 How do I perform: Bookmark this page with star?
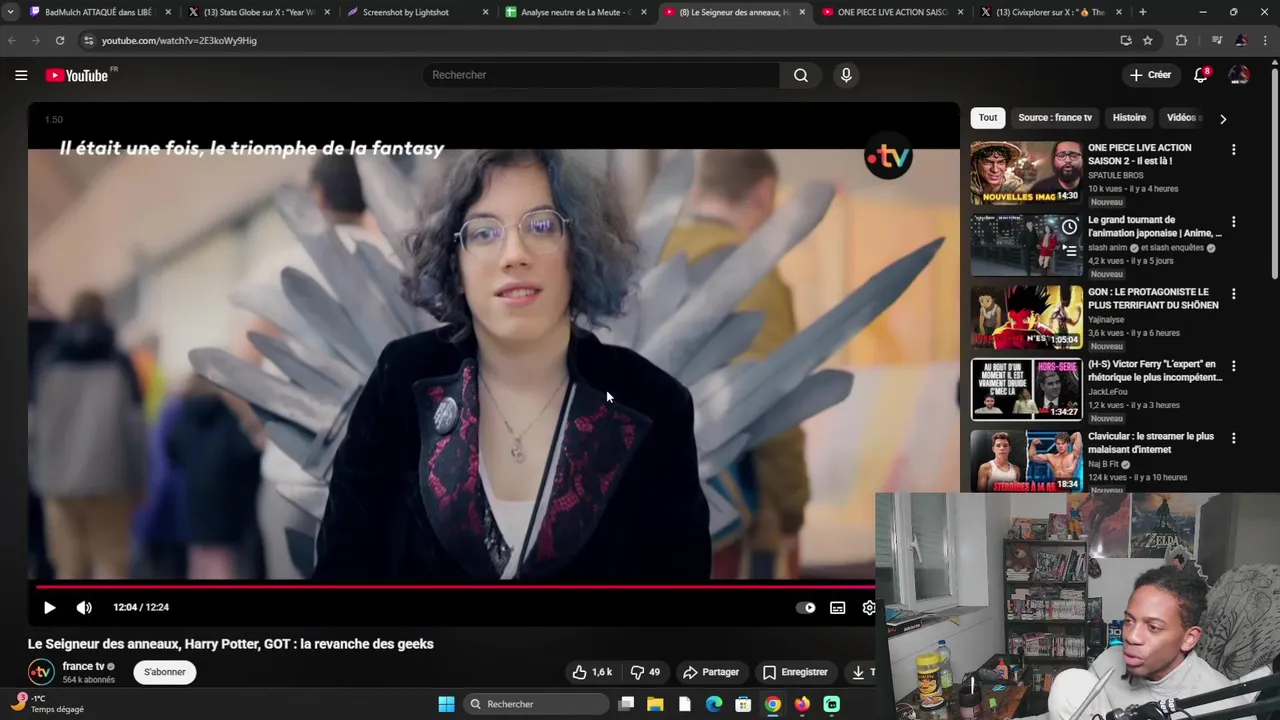click(x=1148, y=40)
